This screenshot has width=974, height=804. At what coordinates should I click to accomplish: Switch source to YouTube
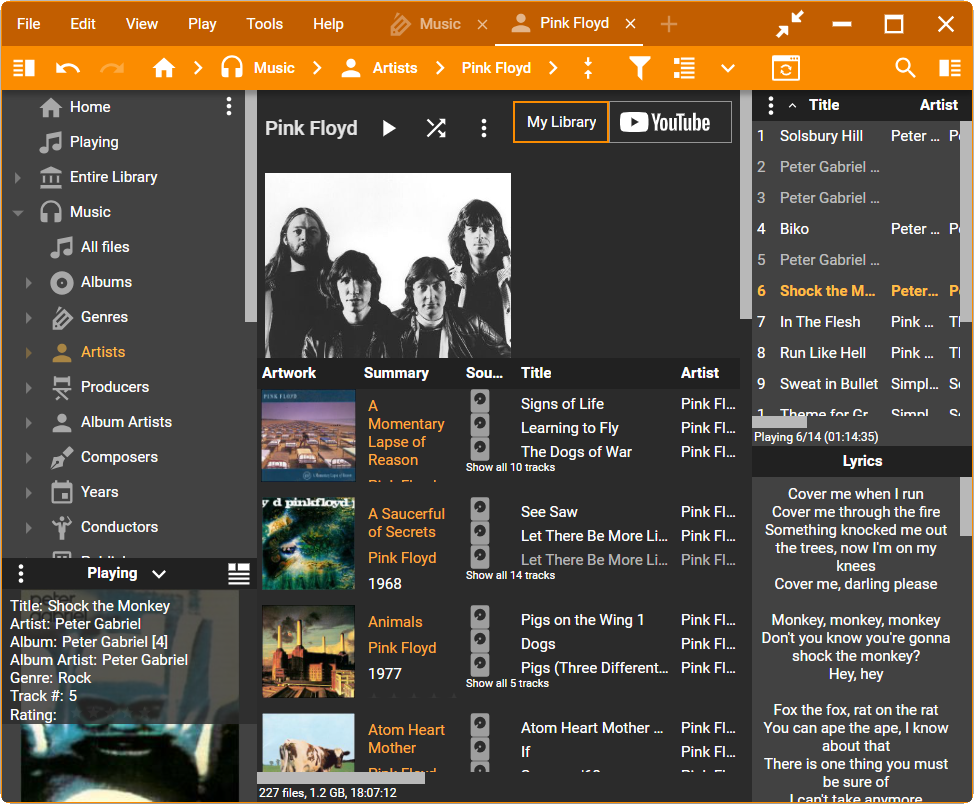(670, 122)
